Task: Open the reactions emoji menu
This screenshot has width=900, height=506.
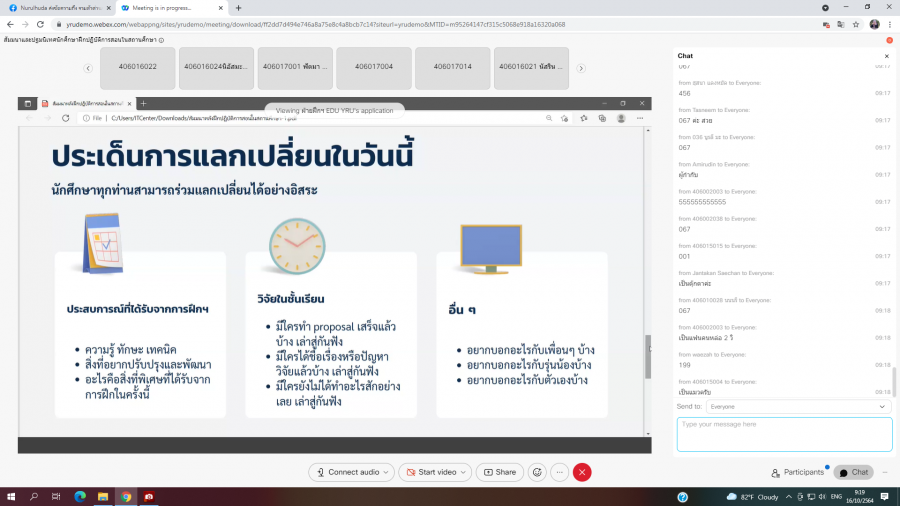Action: pyautogui.click(x=537, y=472)
